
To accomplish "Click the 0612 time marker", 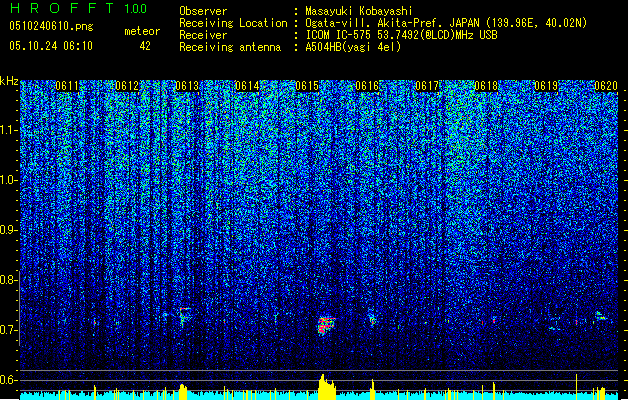I will click(127, 86).
